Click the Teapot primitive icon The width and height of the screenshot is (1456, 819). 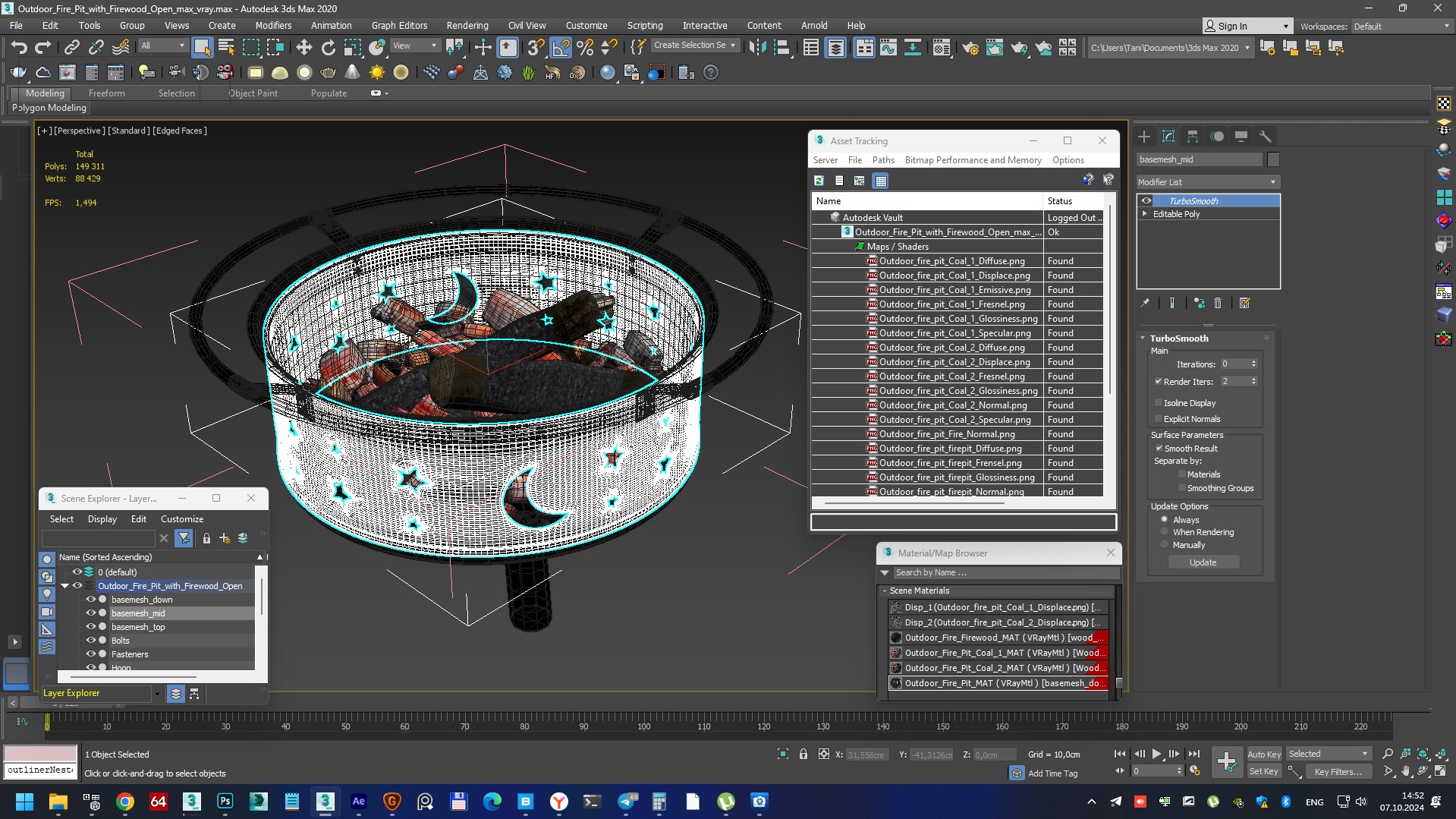pos(328,73)
